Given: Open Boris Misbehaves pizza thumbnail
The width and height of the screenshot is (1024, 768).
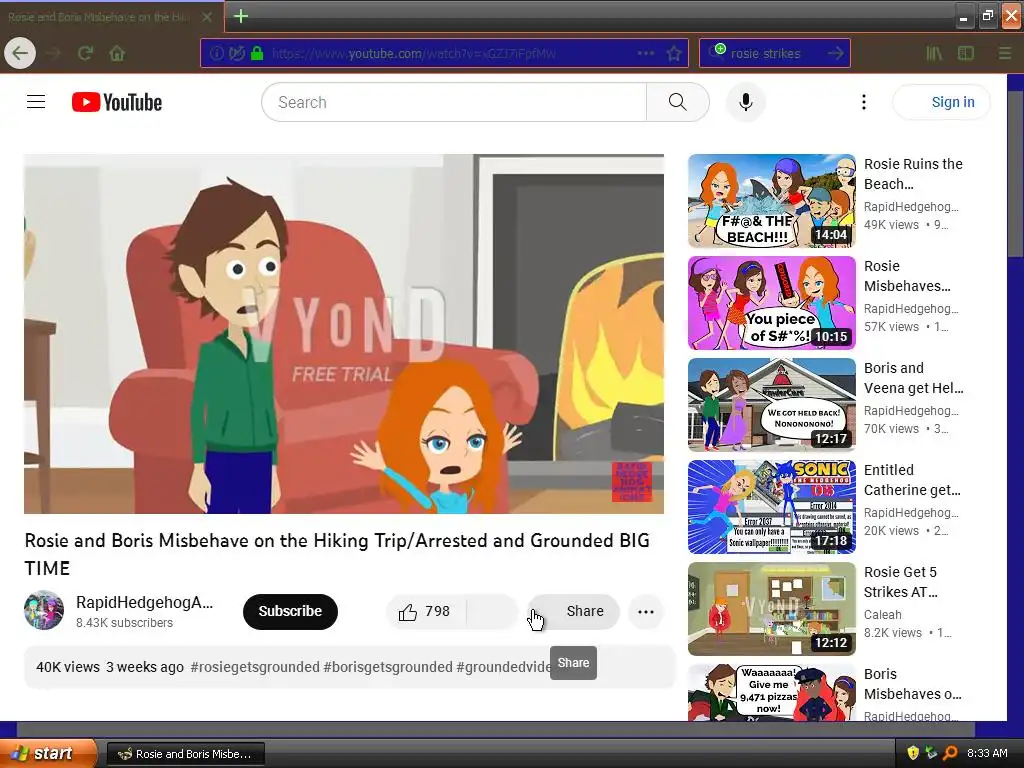Looking at the screenshot, I should [771, 693].
